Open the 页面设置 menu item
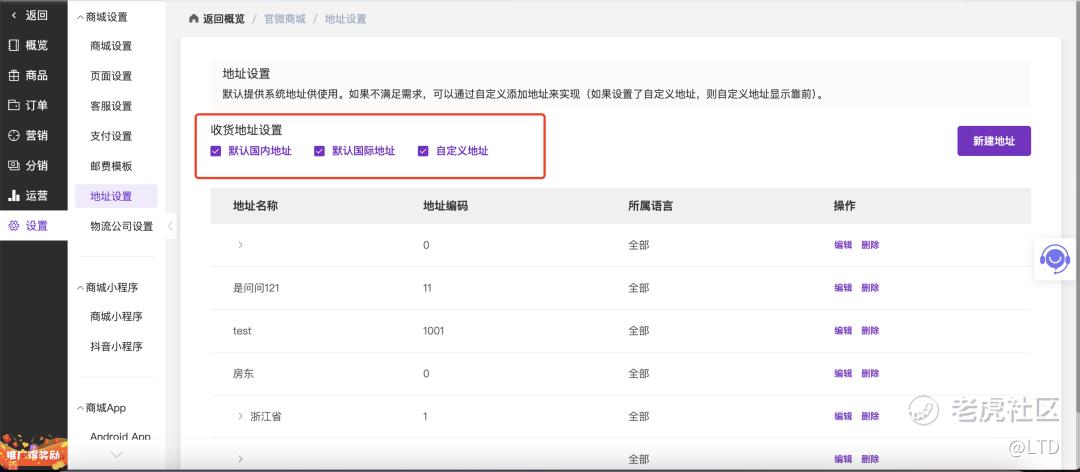1080x472 pixels. 111,76
